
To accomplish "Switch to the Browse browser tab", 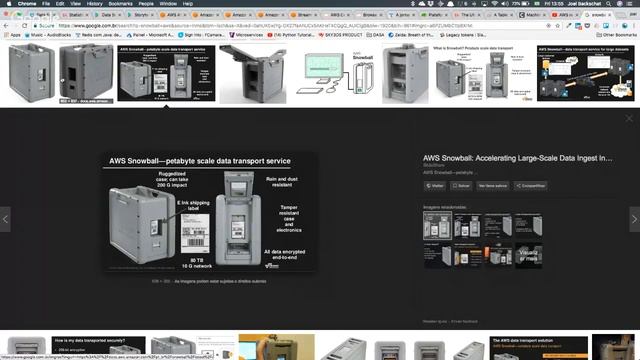I will (369, 15).
